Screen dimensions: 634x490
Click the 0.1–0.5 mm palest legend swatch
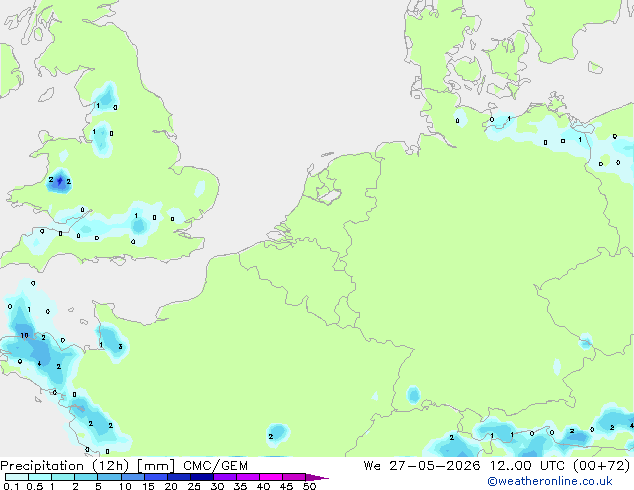point(17,477)
